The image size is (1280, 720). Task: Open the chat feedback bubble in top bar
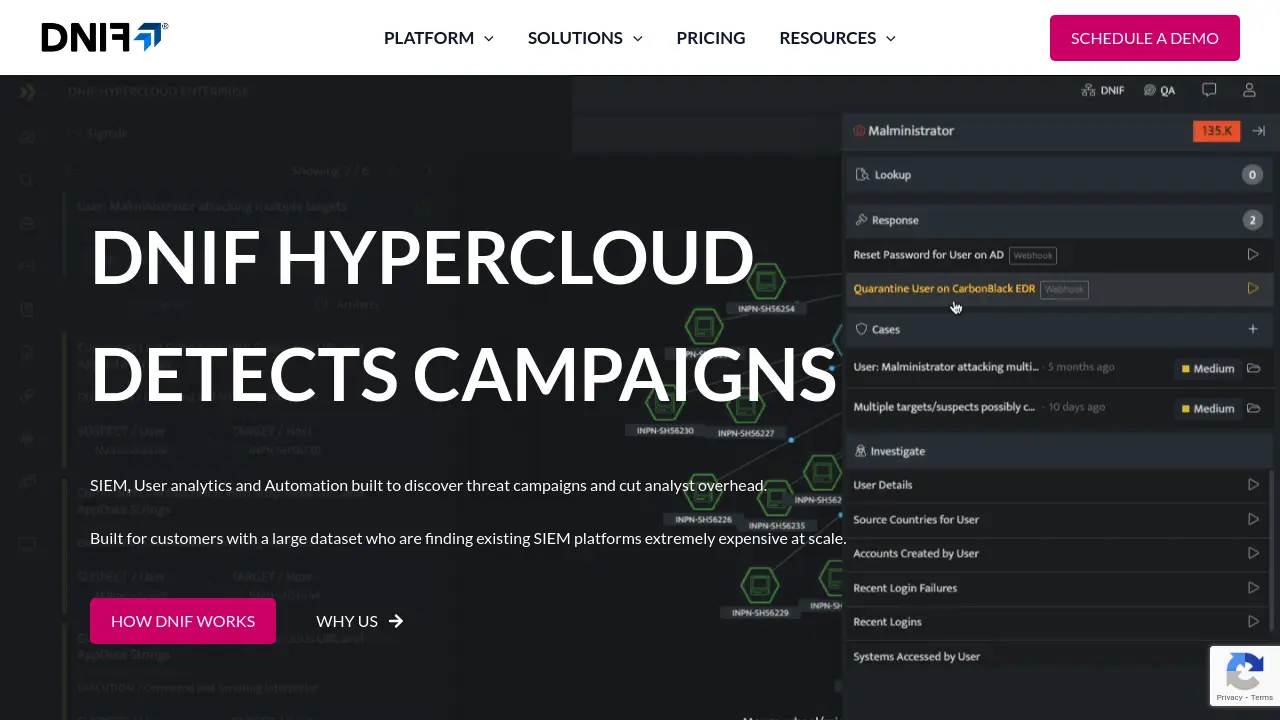(x=1209, y=90)
